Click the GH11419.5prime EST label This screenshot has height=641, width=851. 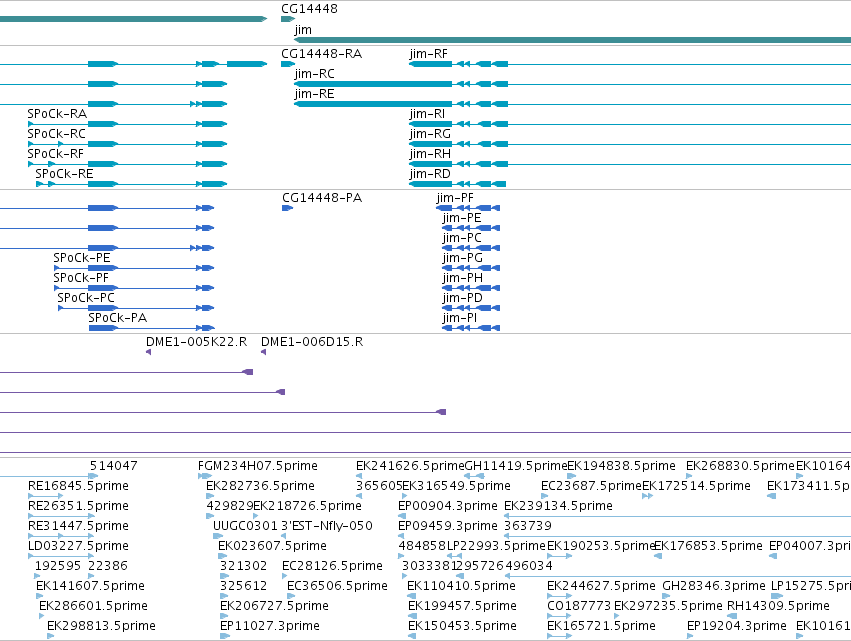pyautogui.click(x=516, y=466)
